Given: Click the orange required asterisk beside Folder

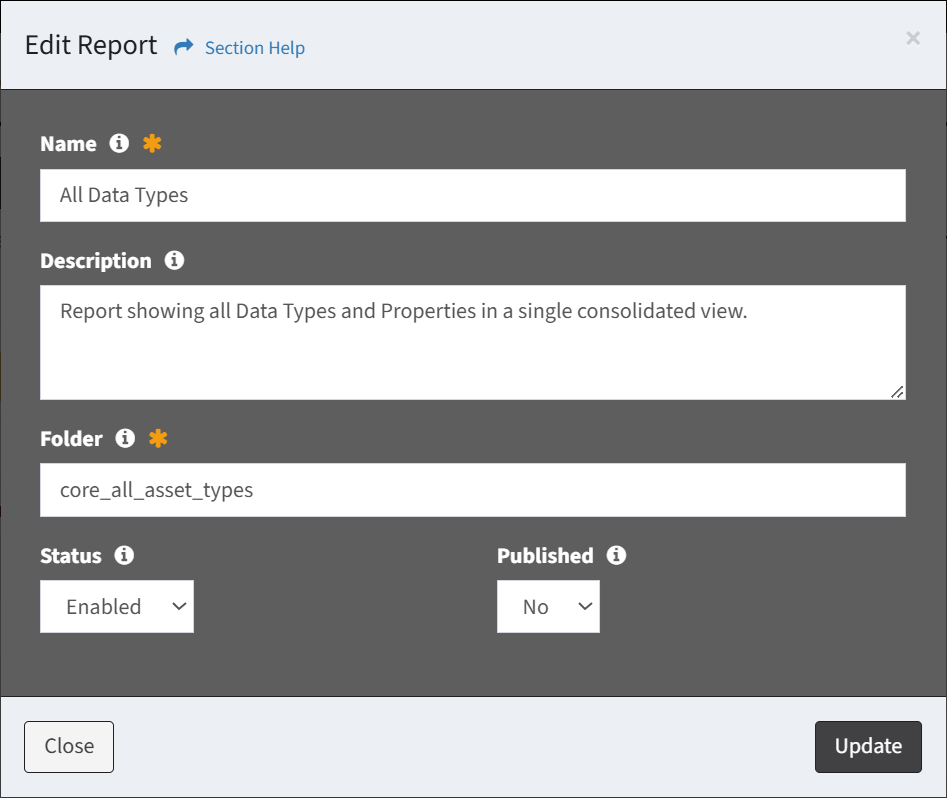Looking at the screenshot, I should [x=158, y=438].
